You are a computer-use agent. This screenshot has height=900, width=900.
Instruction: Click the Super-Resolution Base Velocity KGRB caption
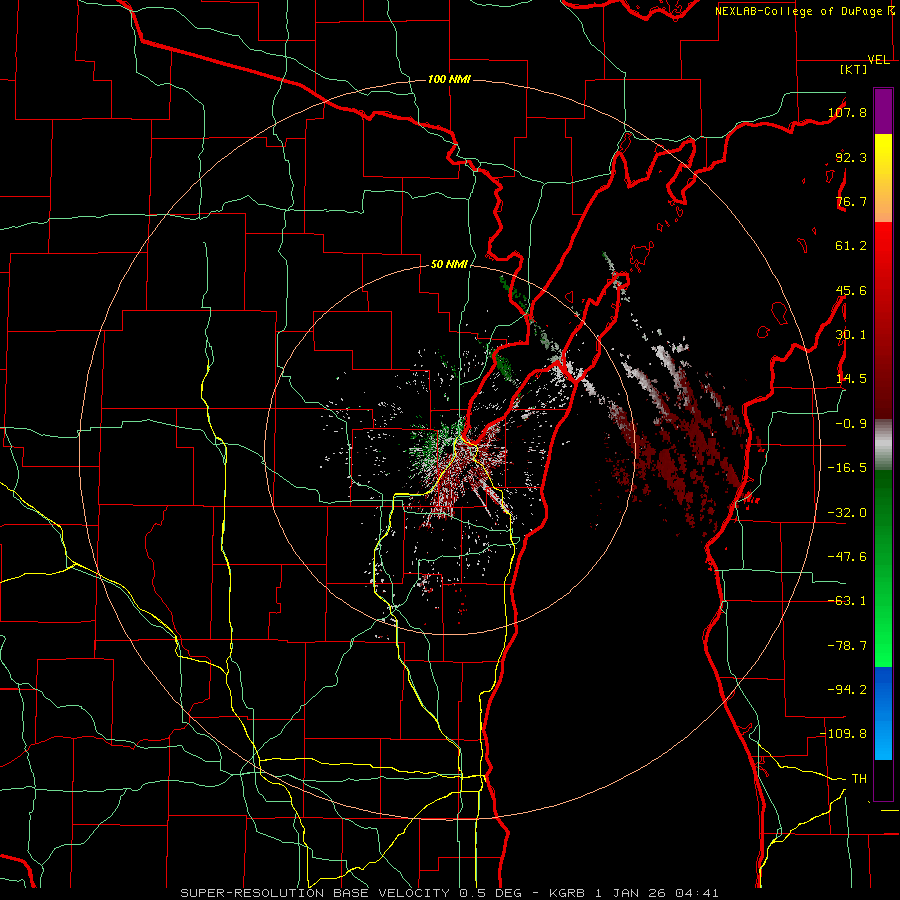click(x=449, y=893)
